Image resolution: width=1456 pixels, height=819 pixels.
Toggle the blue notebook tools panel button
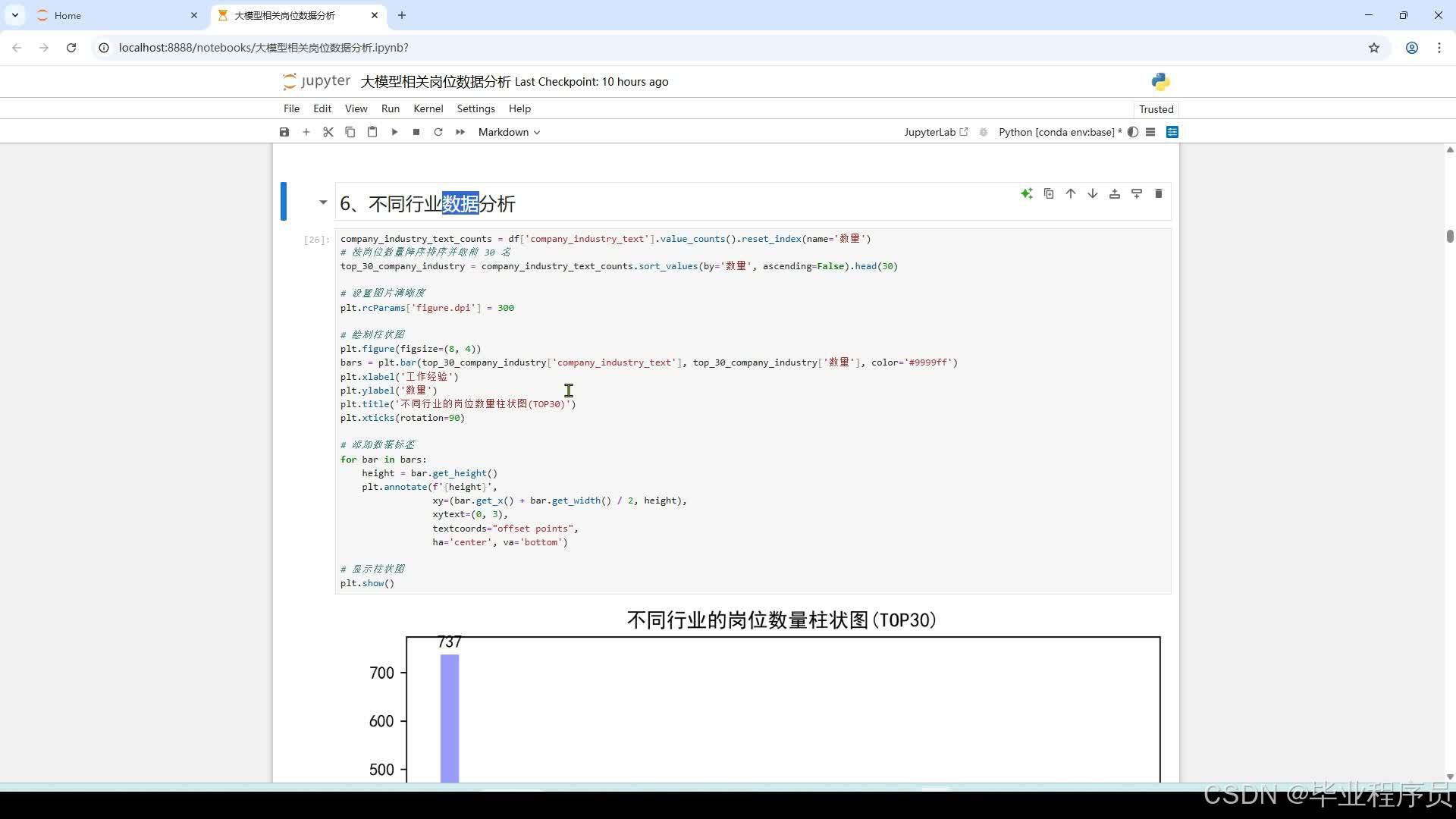pyautogui.click(x=1172, y=132)
